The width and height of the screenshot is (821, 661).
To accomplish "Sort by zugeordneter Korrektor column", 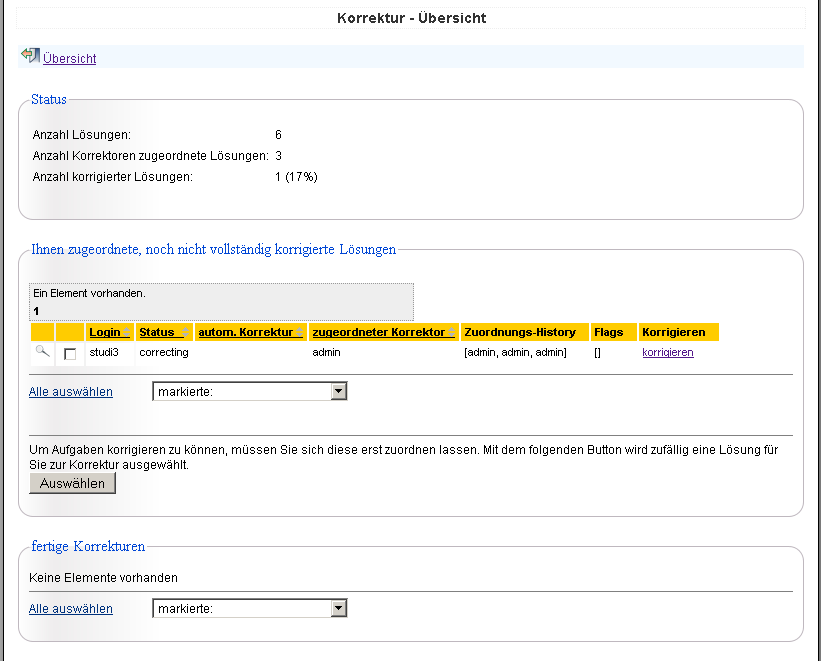I will [x=379, y=332].
